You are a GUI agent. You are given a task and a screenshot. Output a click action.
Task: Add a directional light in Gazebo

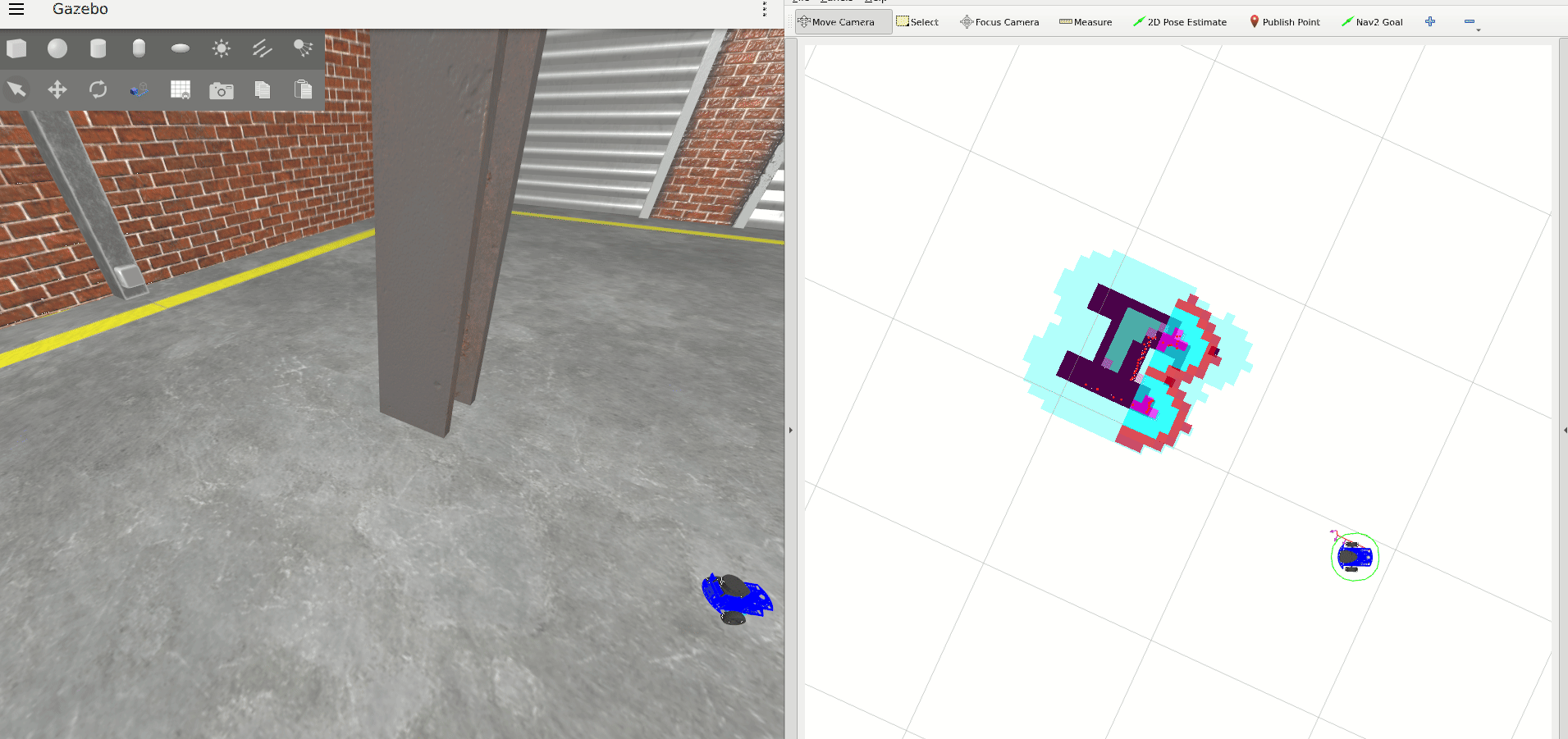(x=262, y=48)
